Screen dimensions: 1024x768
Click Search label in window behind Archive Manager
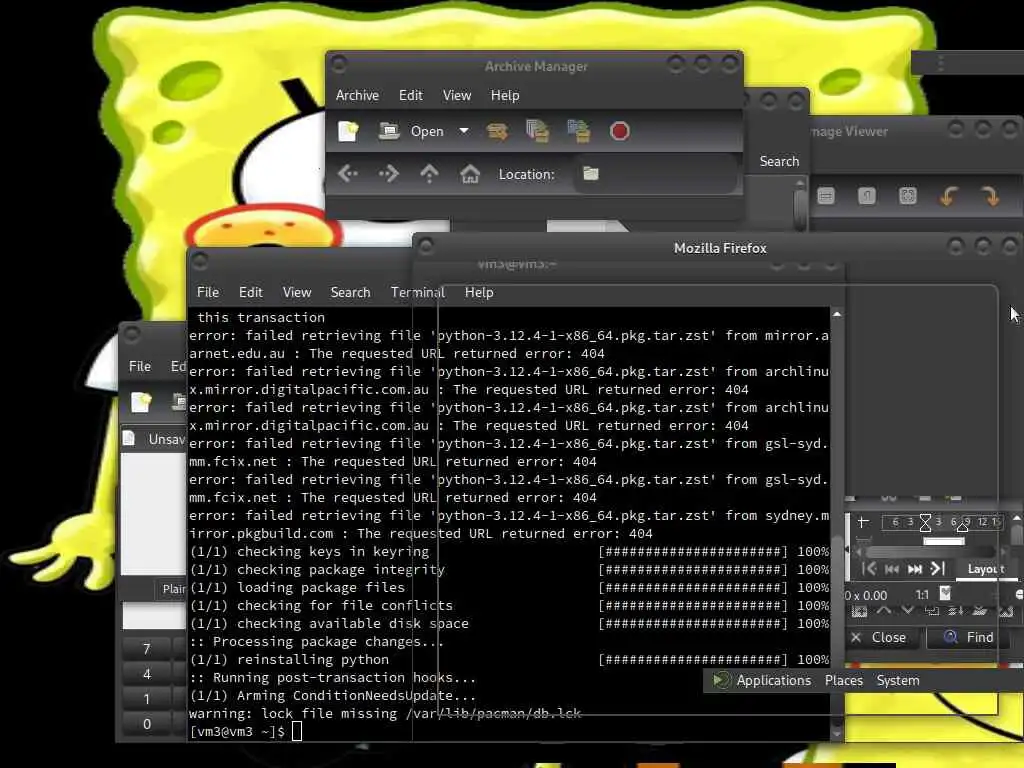pyautogui.click(x=779, y=161)
